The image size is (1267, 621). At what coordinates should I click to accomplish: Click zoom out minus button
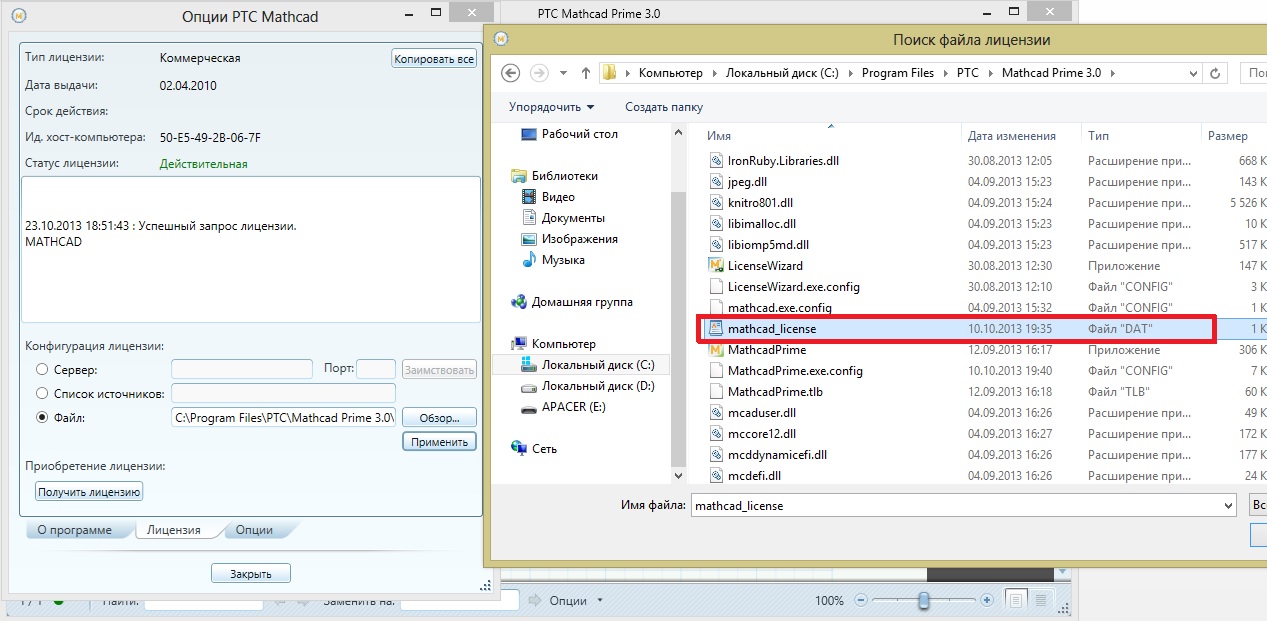(x=859, y=600)
